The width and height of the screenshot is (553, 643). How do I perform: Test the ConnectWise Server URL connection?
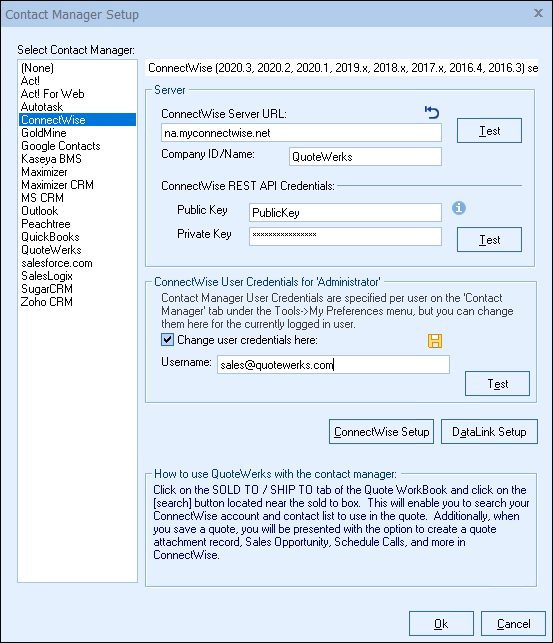click(x=489, y=130)
